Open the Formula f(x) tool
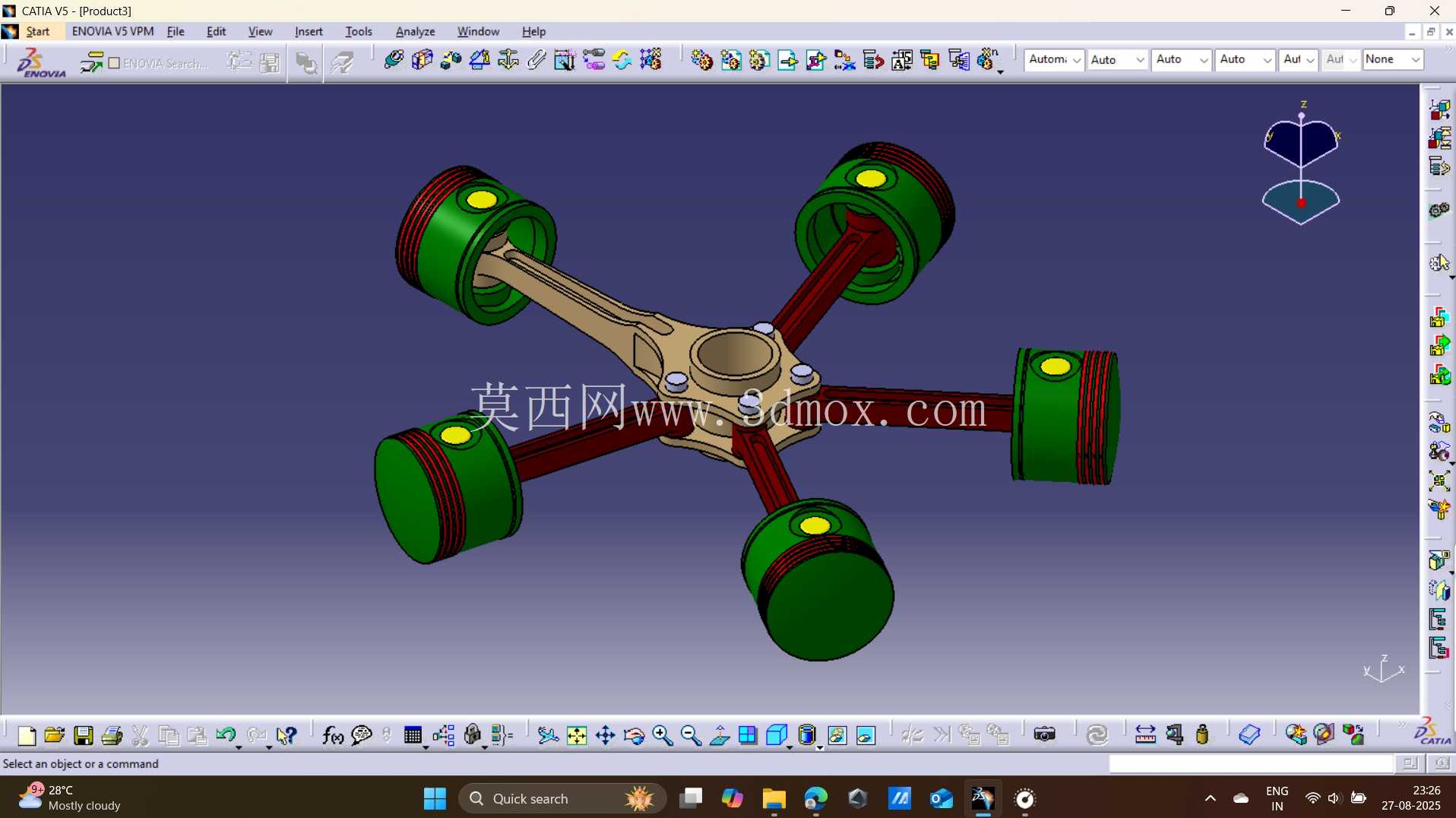 [x=333, y=735]
